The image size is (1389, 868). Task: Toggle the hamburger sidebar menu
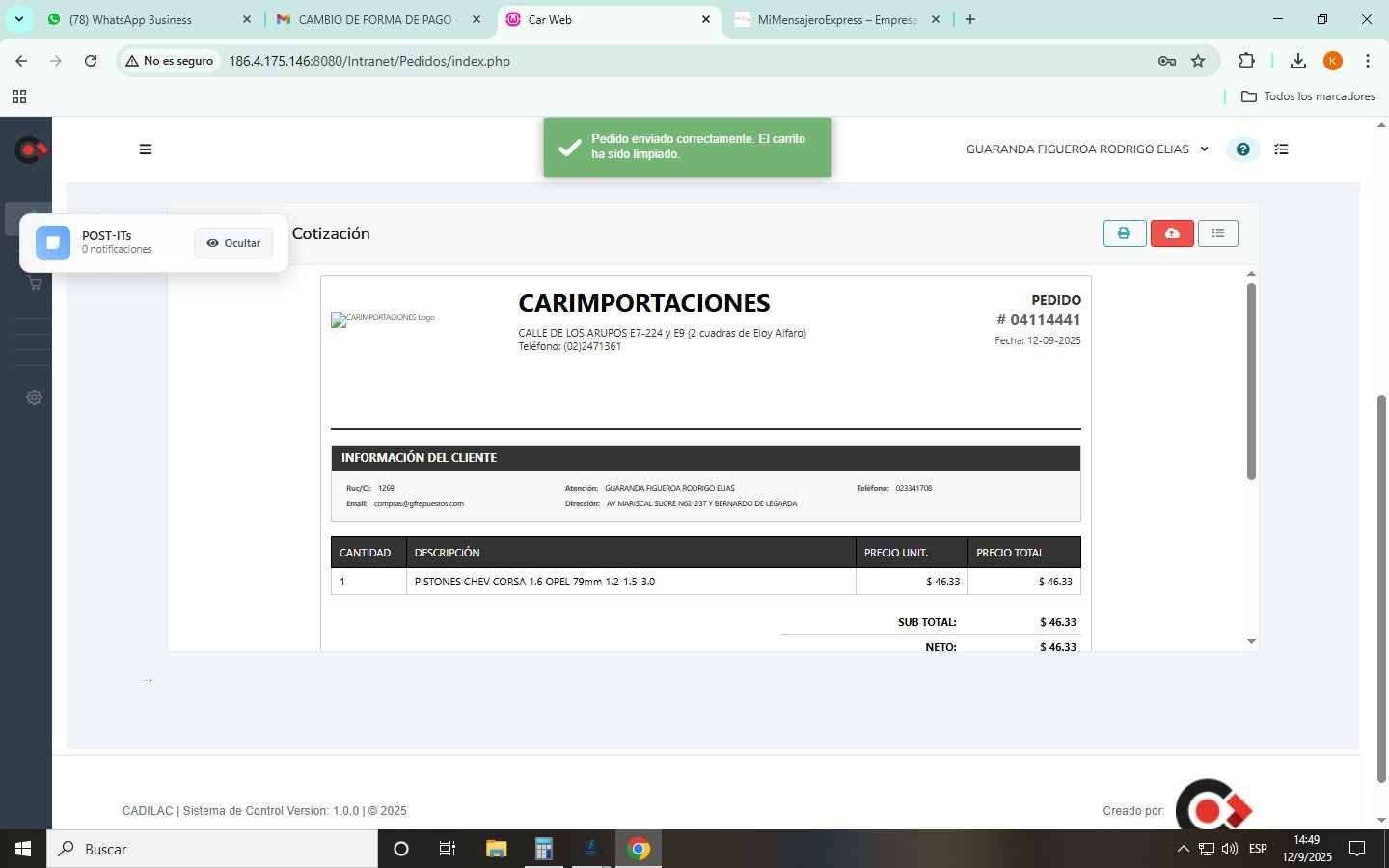click(x=146, y=149)
